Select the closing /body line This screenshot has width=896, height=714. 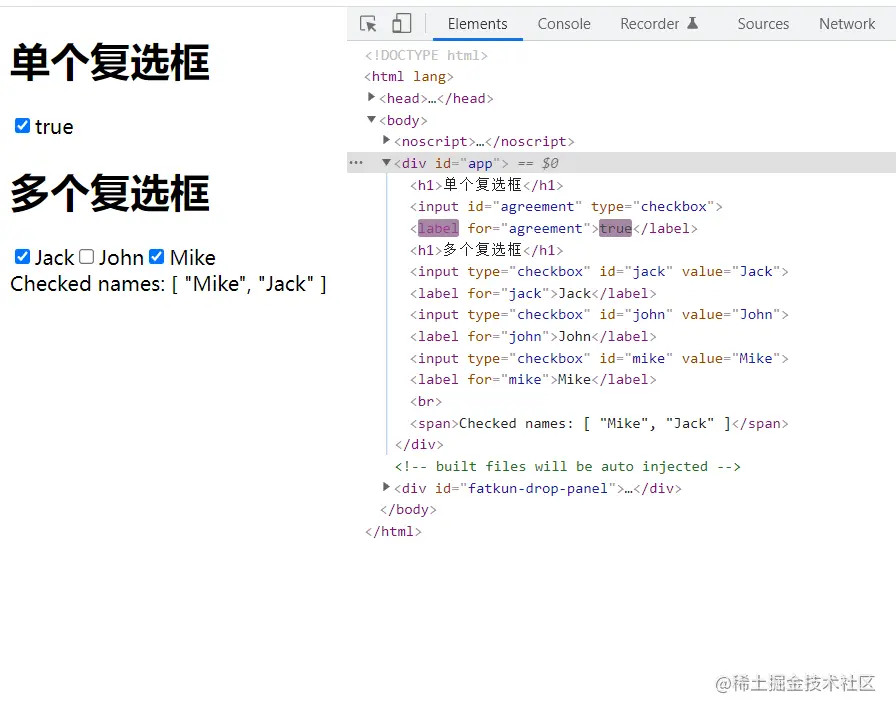408,510
